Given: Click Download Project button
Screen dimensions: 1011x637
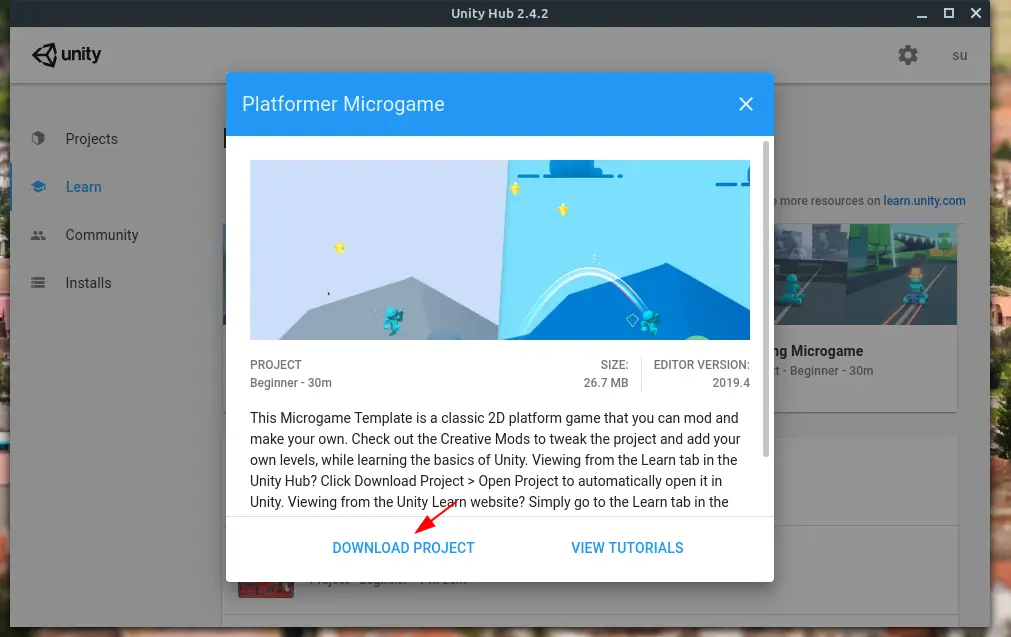Looking at the screenshot, I should 404,547.
